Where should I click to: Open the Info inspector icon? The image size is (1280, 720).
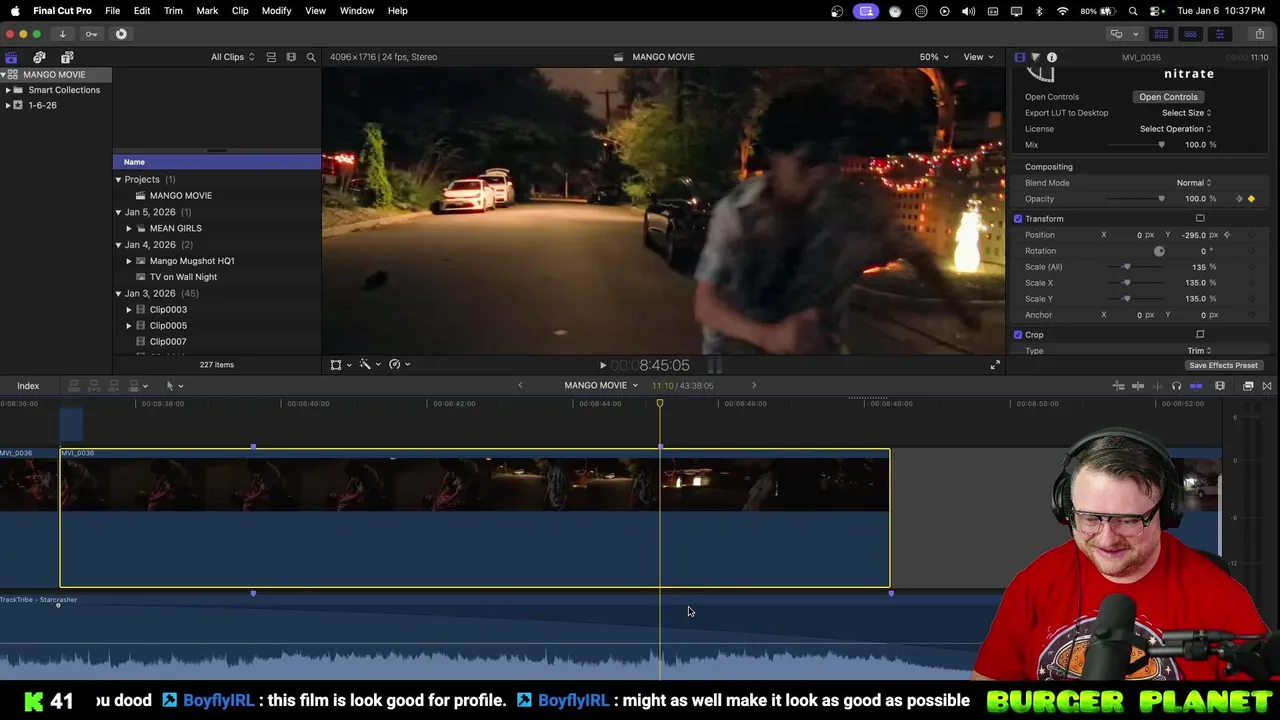click(1052, 57)
